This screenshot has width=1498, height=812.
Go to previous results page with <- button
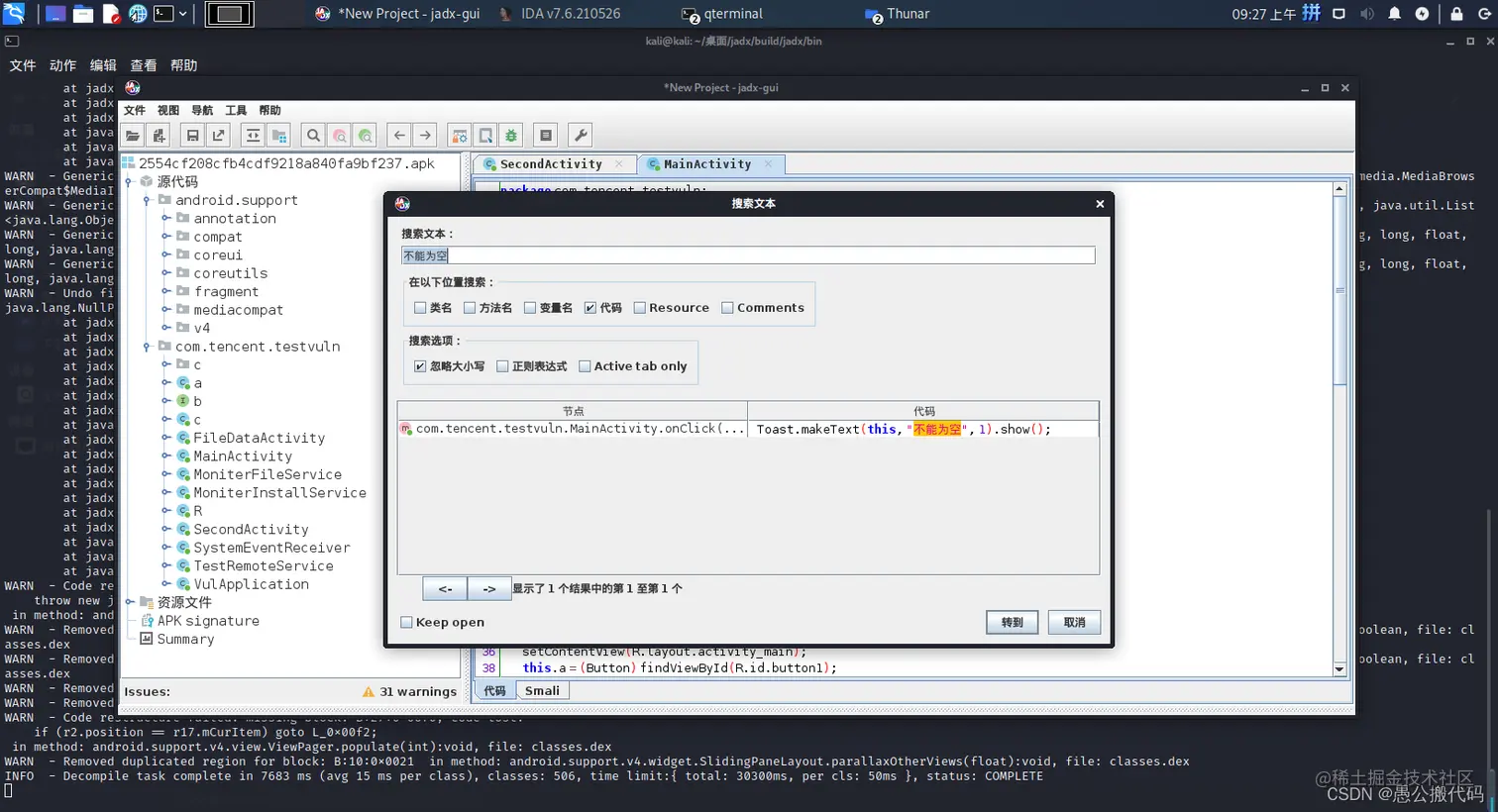pyautogui.click(x=445, y=589)
